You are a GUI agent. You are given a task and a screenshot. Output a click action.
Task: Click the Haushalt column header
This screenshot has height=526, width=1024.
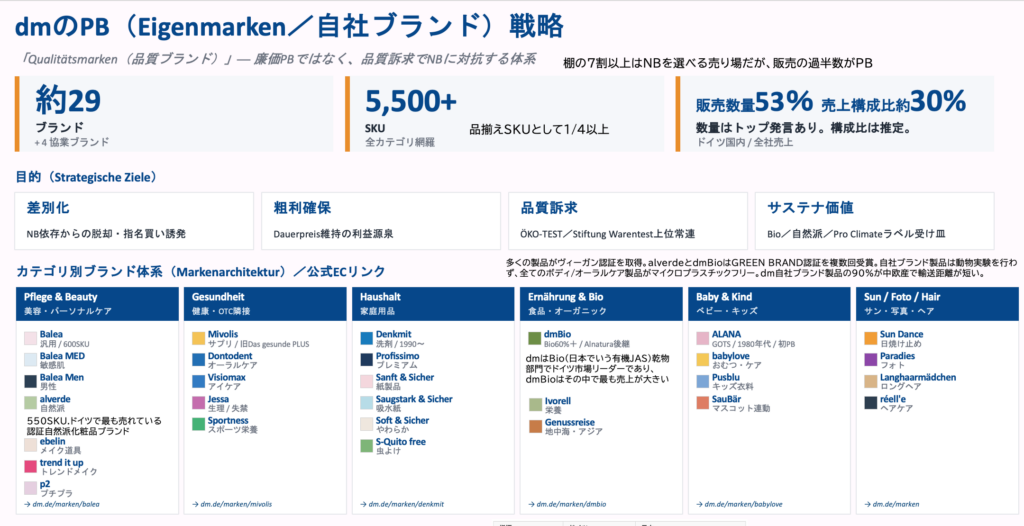tap(433, 304)
